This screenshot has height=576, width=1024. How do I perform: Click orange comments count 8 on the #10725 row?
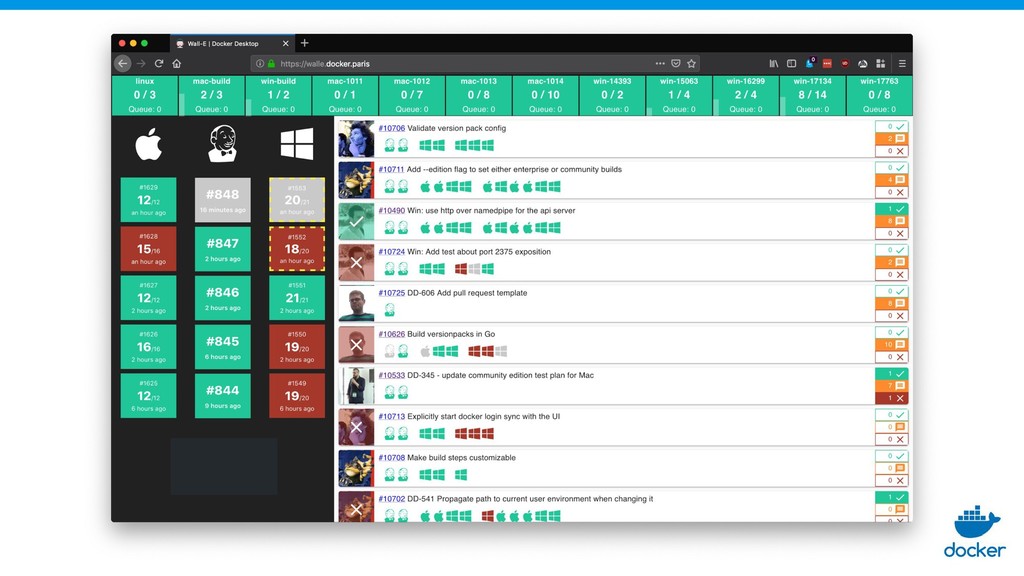click(x=891, y=303)
